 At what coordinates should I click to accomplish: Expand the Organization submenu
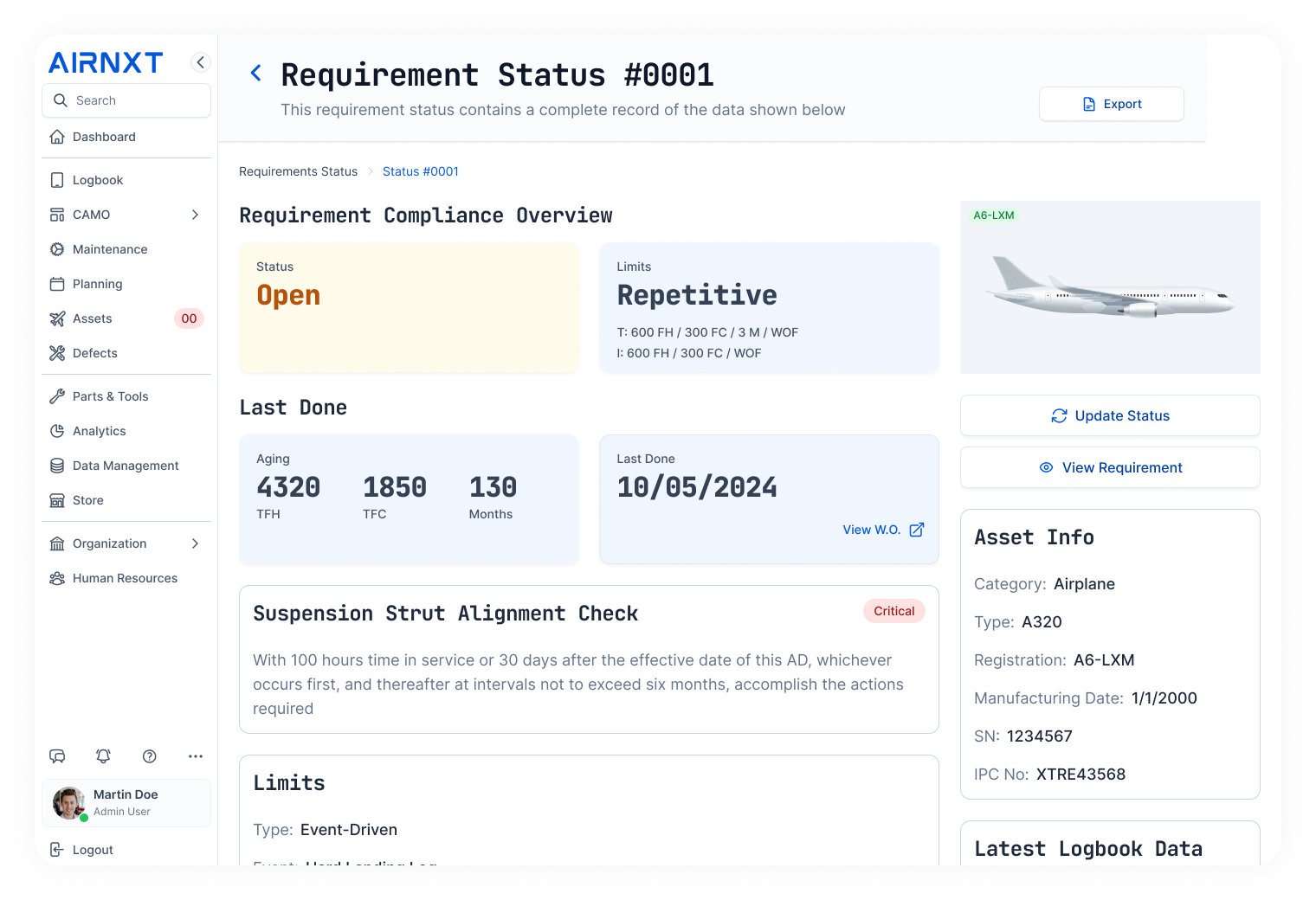pos(194,543)
